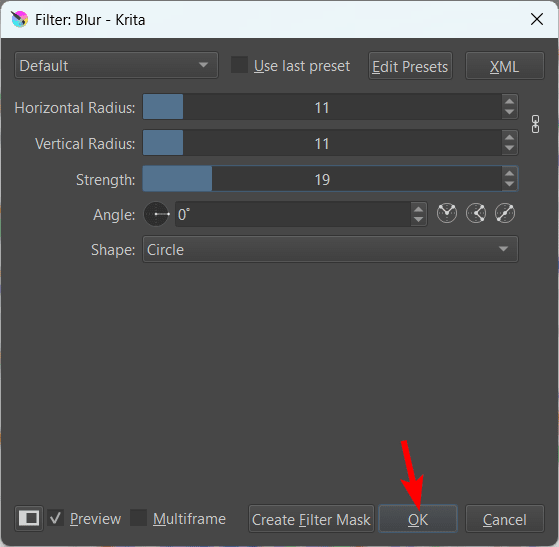The height and width of the screenshot is (547, 559).
Task: Click the Vertical Radius slider bar
Action: (322, 143)
